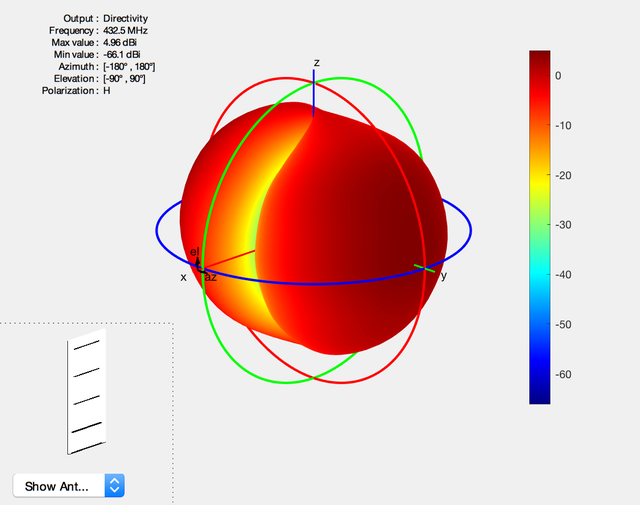Select the Frequency 432.5 MHz text
The height and width of the screenshot is (505, 640).
coord(98,31)
